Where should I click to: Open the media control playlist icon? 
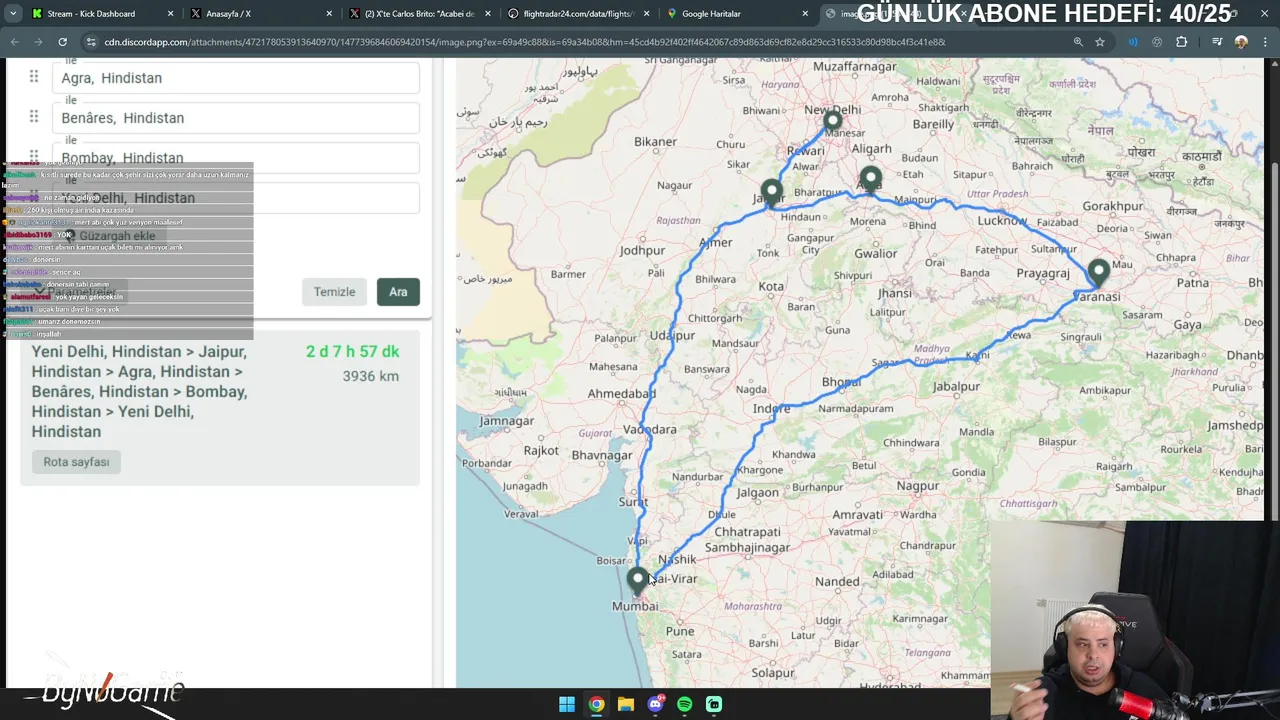coord(1216,42)
